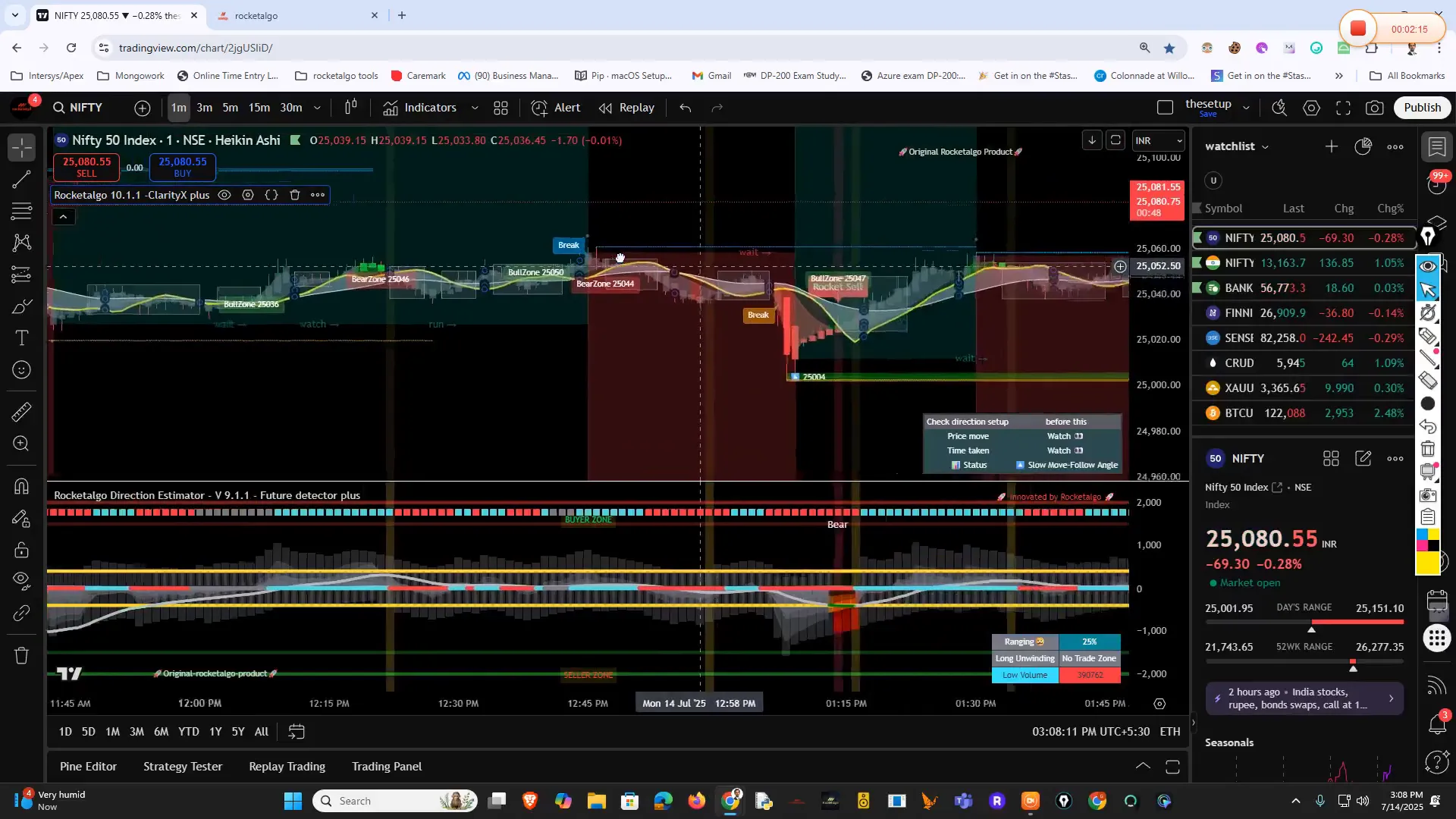The width and height of the screenshot is (1456, 819).
Task: Open the measure ruler tool
Action: click(x=22, y=412)
